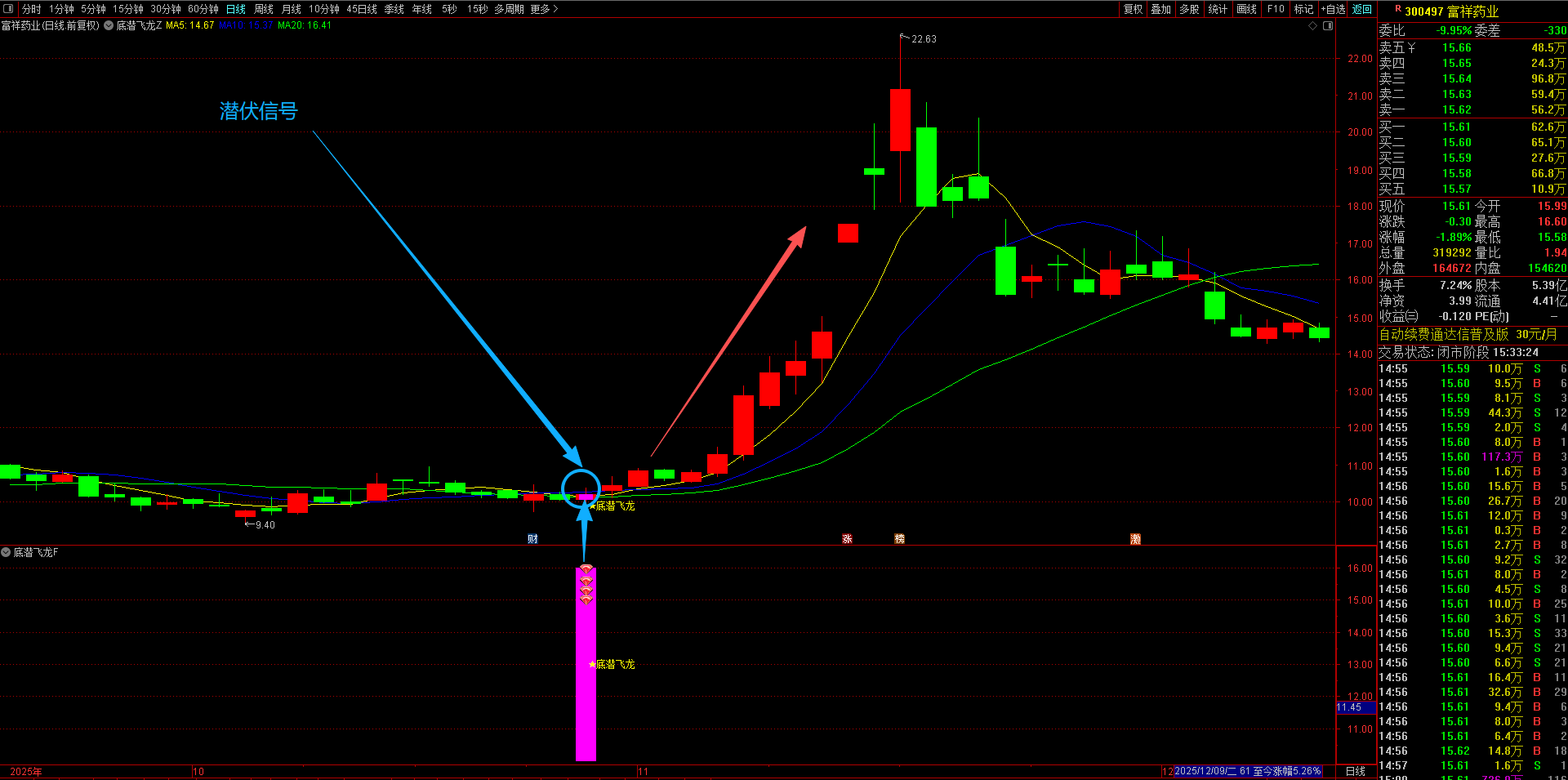The height and width of the screenshot is (780, 1568).
Task: Select the 30分钟 period tab
Action: [x=166, y=9]
